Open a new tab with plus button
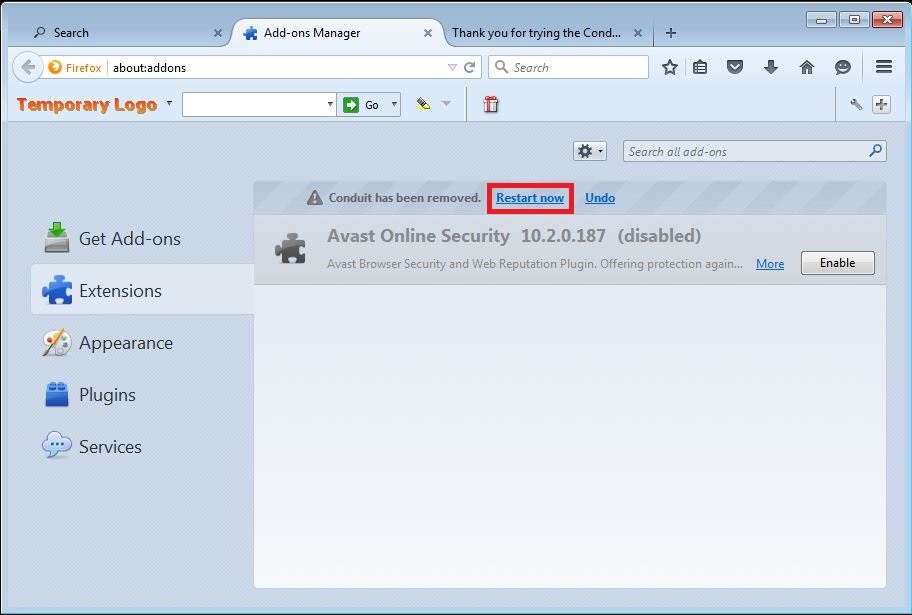The height and width of the screenshot is (615, 912). [671, 33]
